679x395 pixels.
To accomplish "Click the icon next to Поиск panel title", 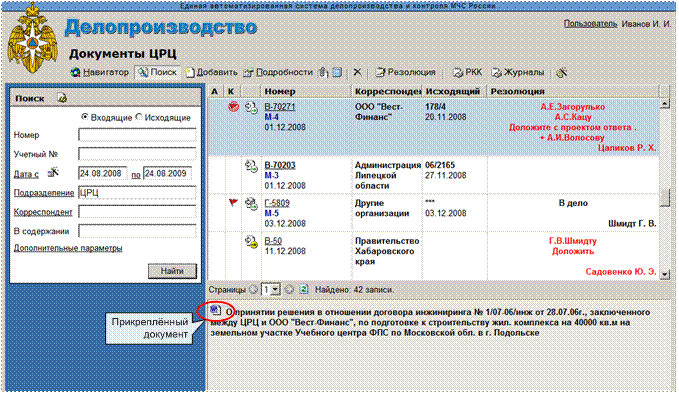I will click(x=62, y=98).
